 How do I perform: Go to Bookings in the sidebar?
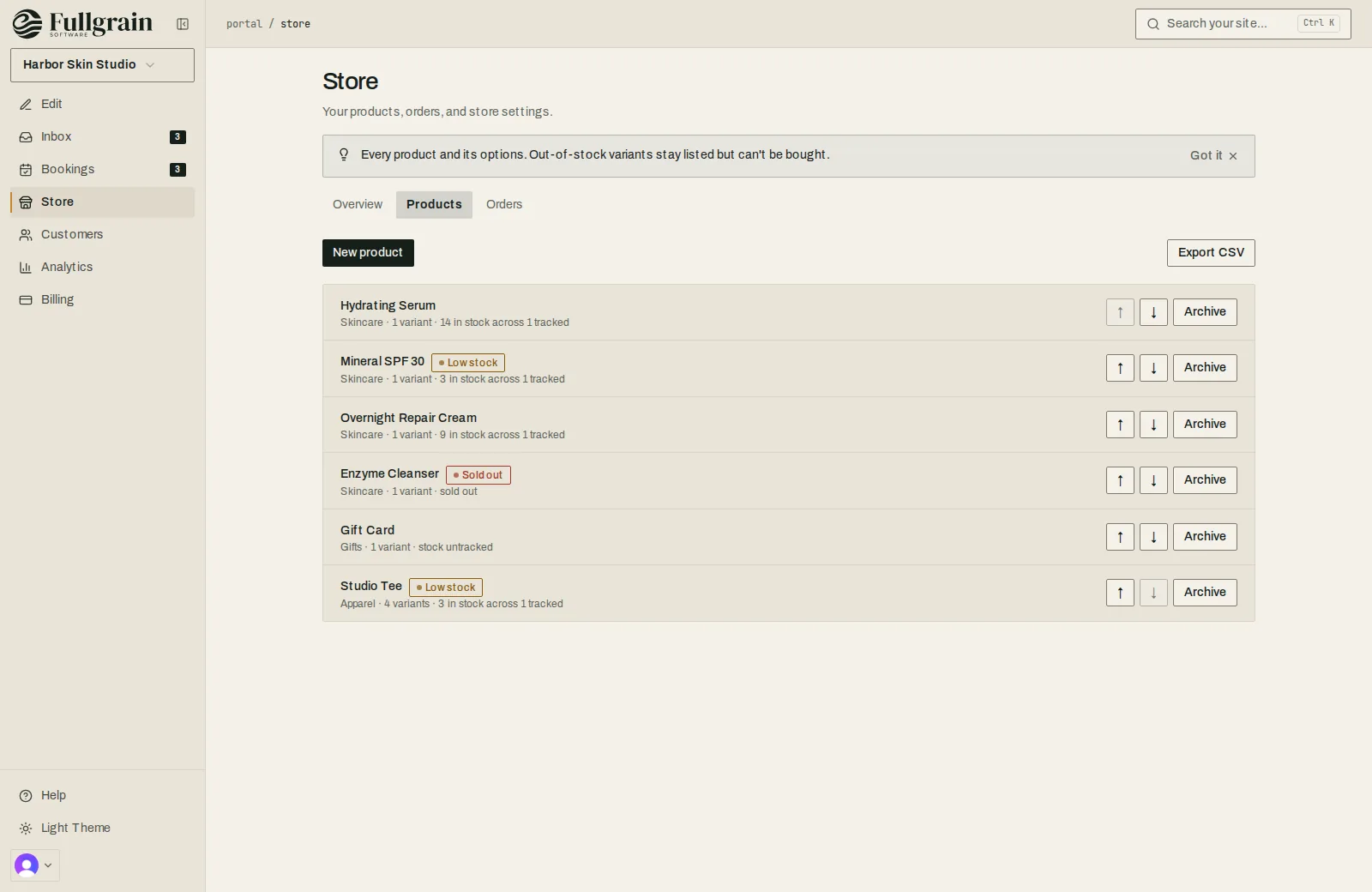[102, 169]
